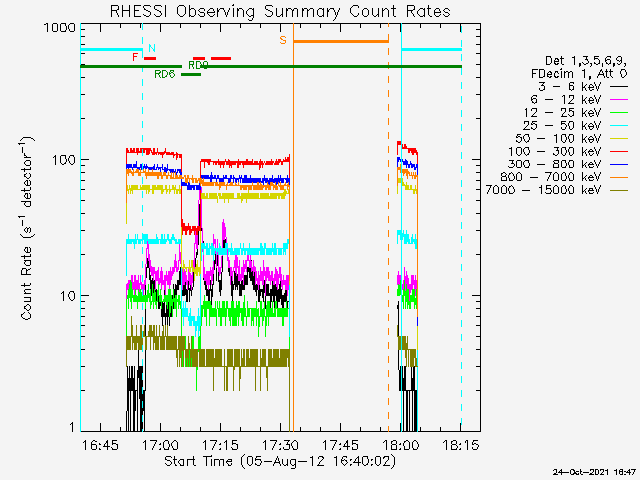This screenshot has width=640, height=480.
Task: Select the '12 - 25 keV' legend label
Action: (562, 112)
